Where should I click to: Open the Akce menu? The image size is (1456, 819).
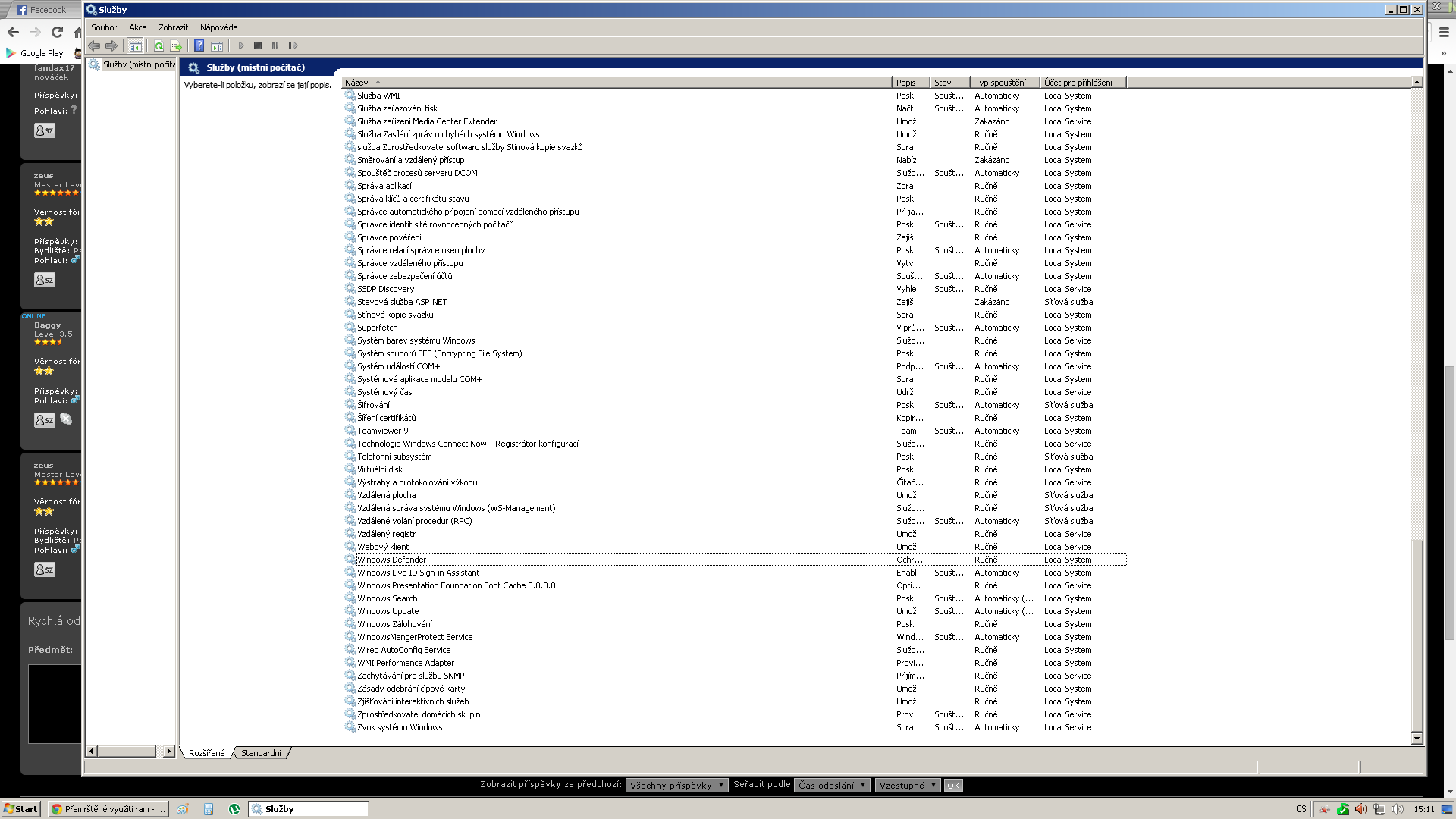137,27
